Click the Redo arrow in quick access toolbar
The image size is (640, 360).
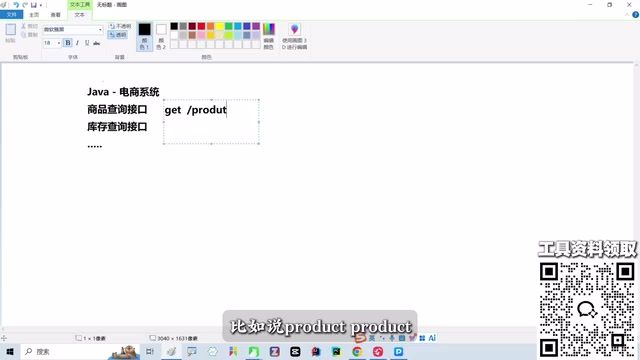click(x=25, y=5)
